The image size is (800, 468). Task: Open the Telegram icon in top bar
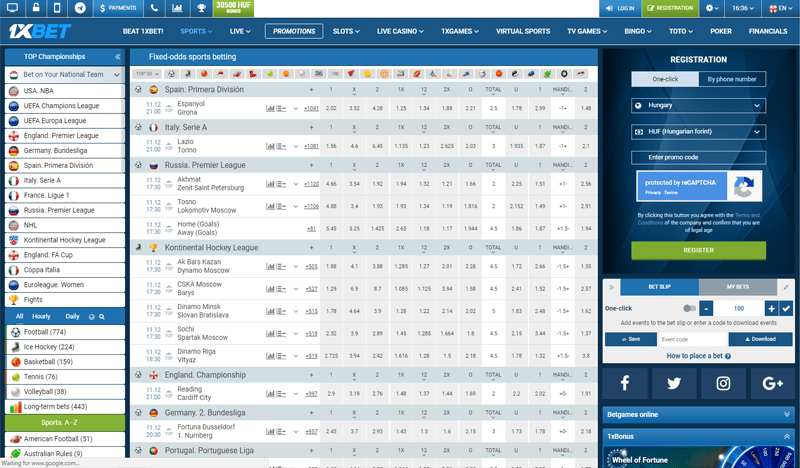pyautogui.click(x=80, y=8)
